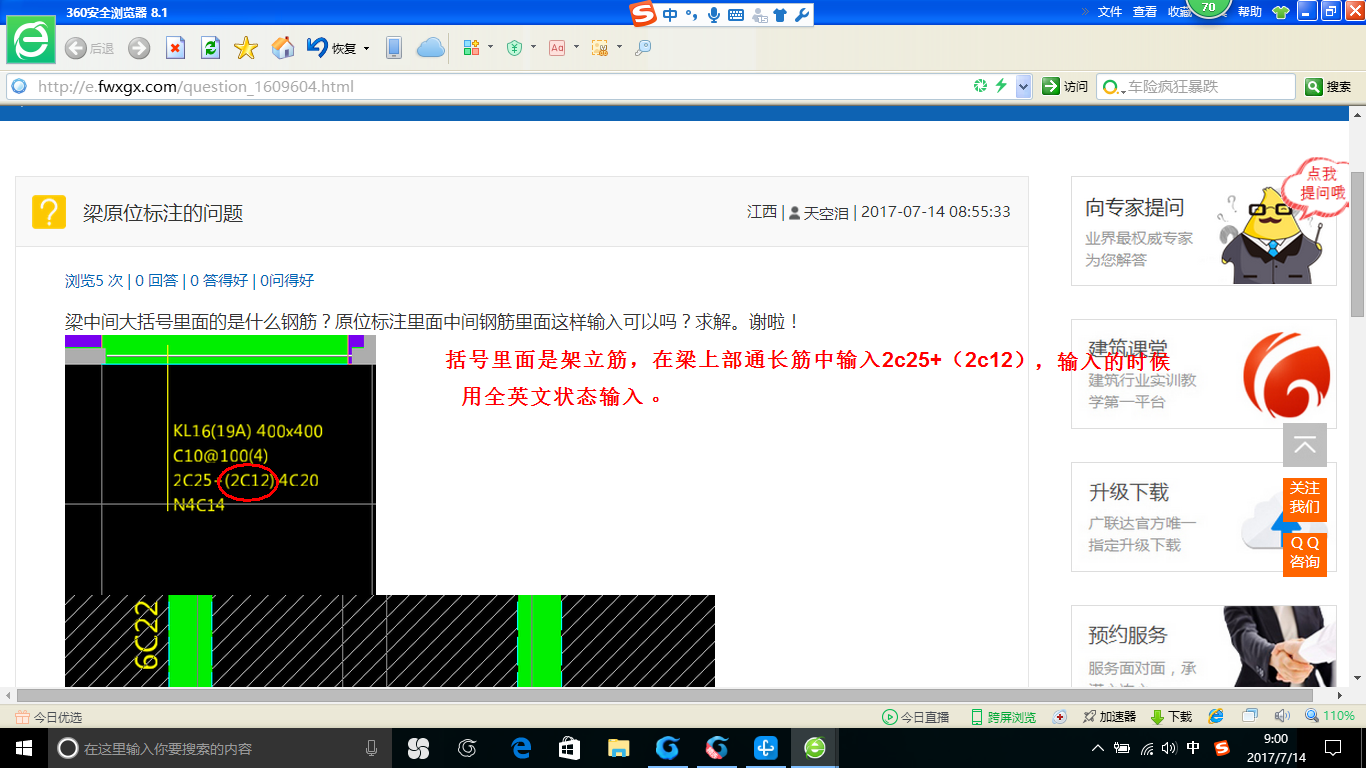Open 今日优选 in the status bar
Viewport: 1366px width, 768px height.
point(49,717)
